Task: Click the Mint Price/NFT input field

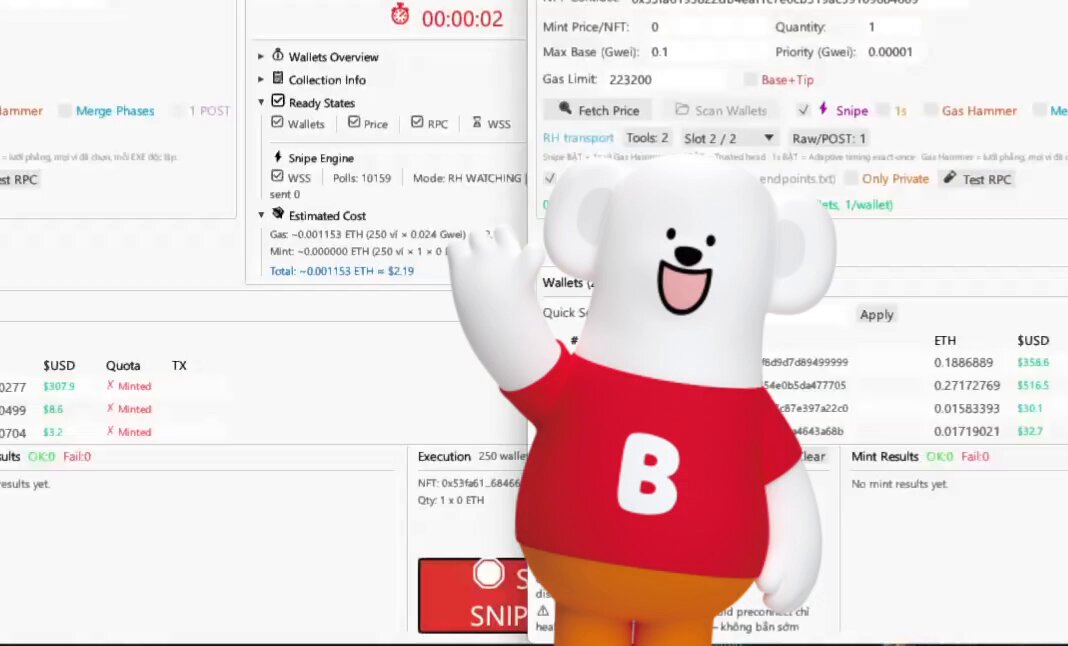Action: [706, 27]
